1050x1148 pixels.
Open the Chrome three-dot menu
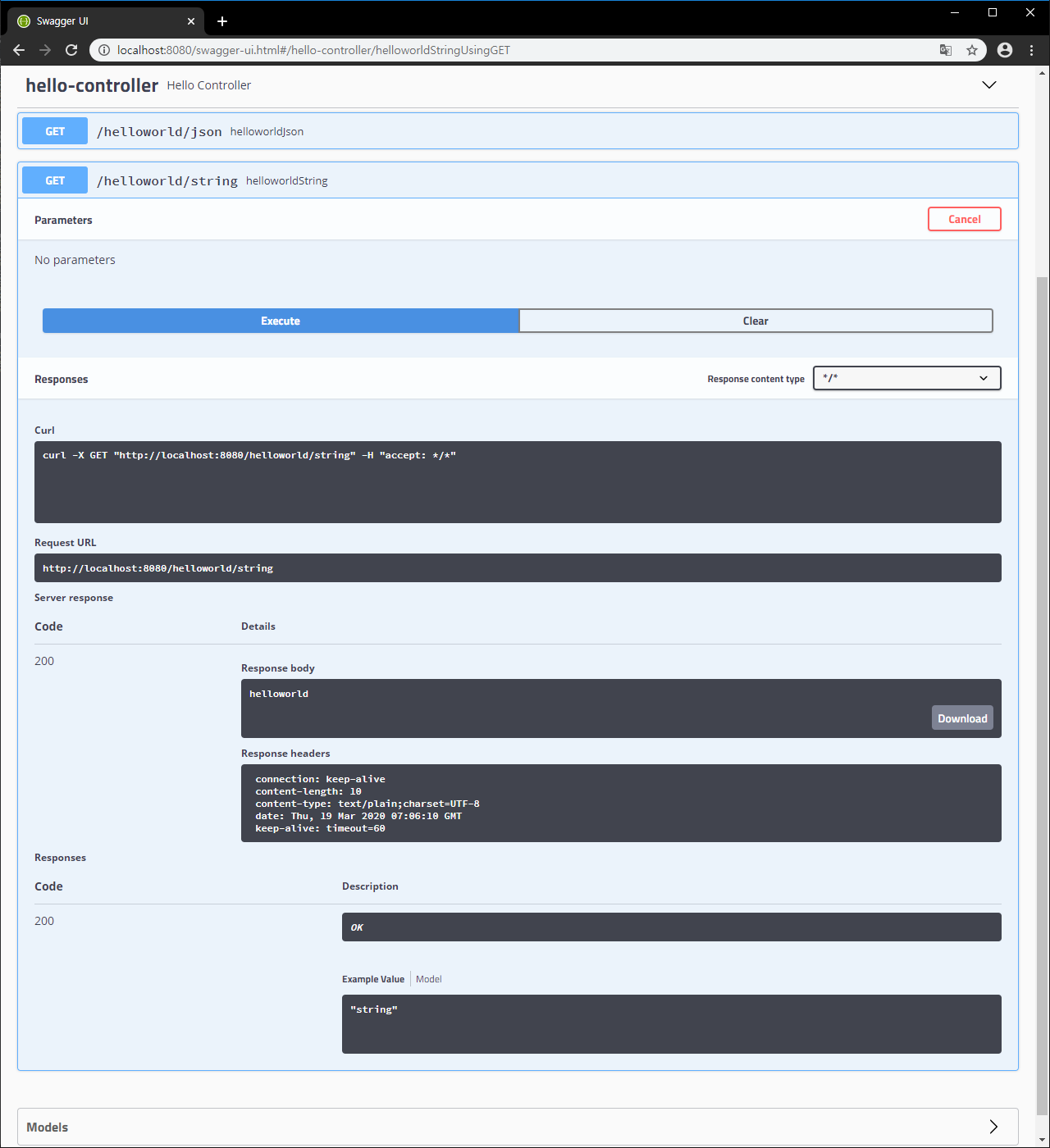tap(1032, 50)
